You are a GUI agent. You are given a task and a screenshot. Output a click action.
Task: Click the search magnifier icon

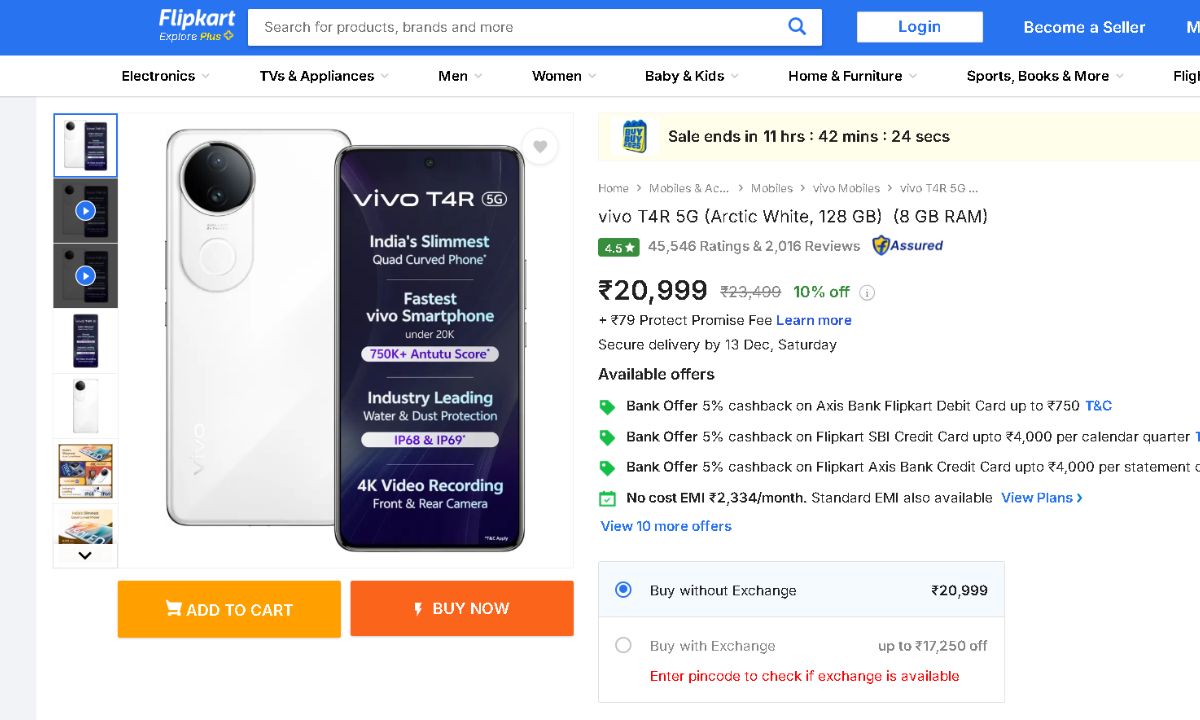click(797, 27)
